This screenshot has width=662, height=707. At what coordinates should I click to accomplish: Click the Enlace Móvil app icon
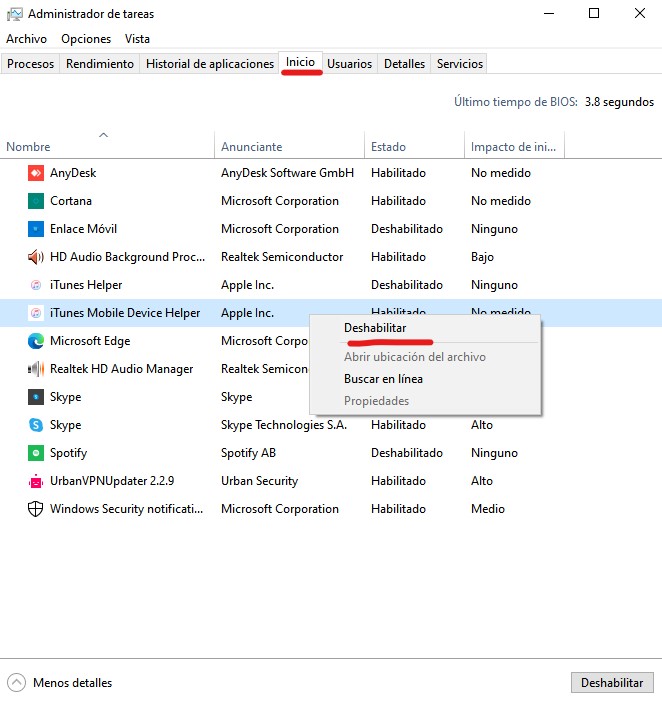pyautogui.click(x=36, y=229)
